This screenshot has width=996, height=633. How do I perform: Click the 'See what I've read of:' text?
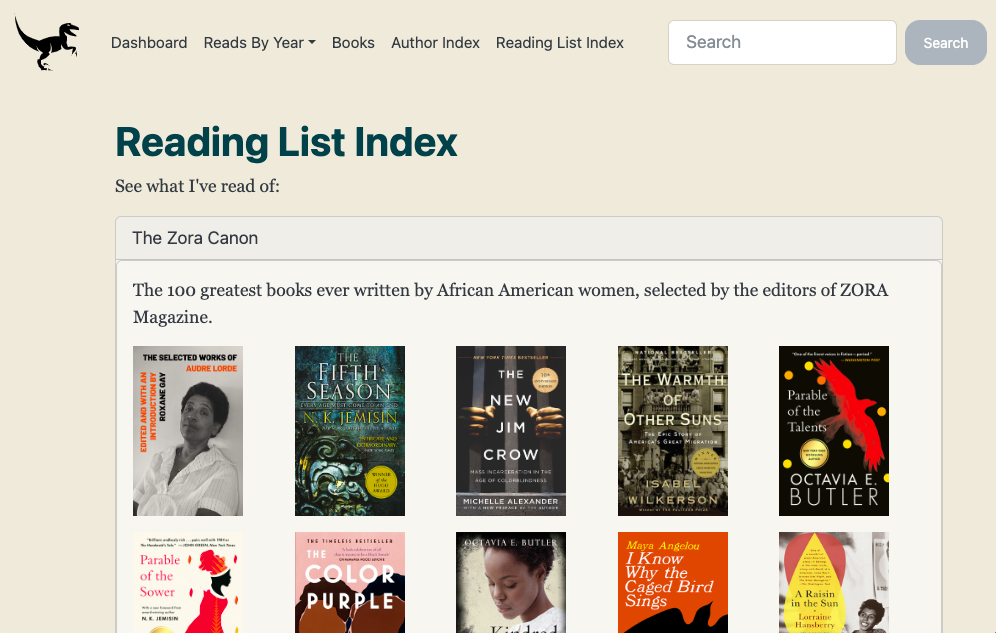coord(197,186)
